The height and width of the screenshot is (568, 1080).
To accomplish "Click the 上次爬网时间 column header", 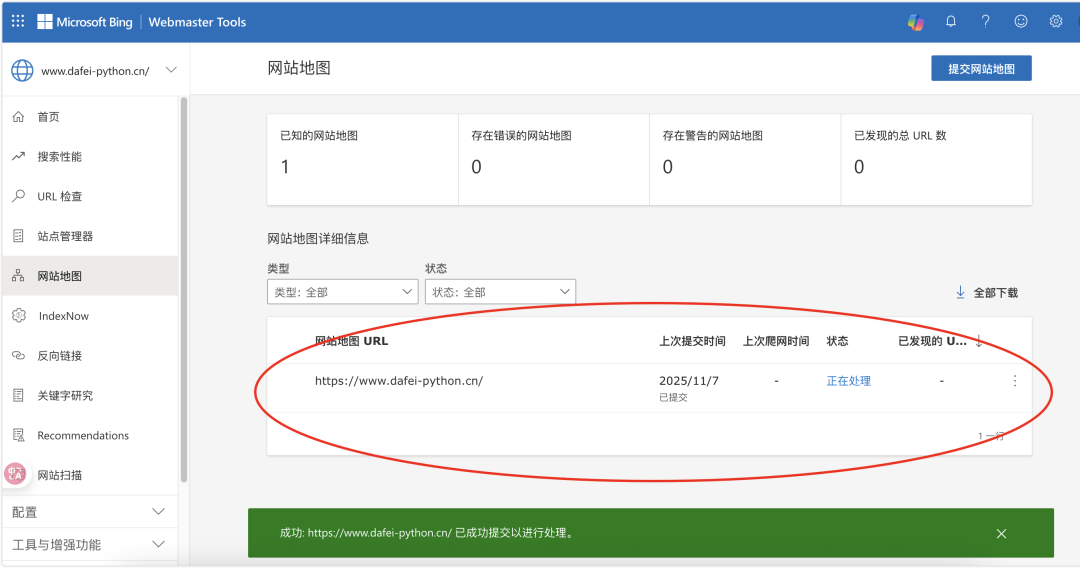I will (776, 341).
